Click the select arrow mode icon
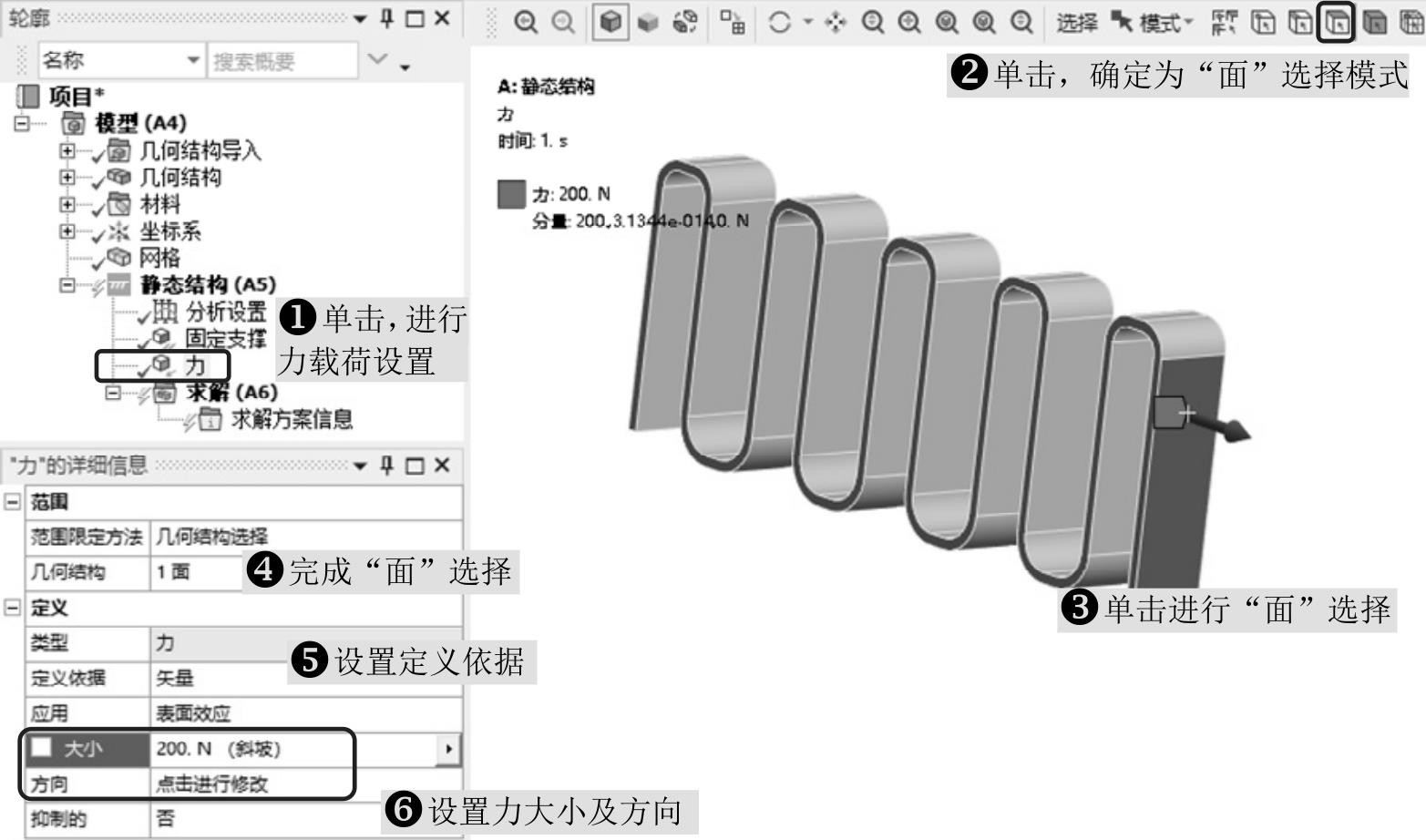This screenshot has width=1426, height=840. point(1122,21)
